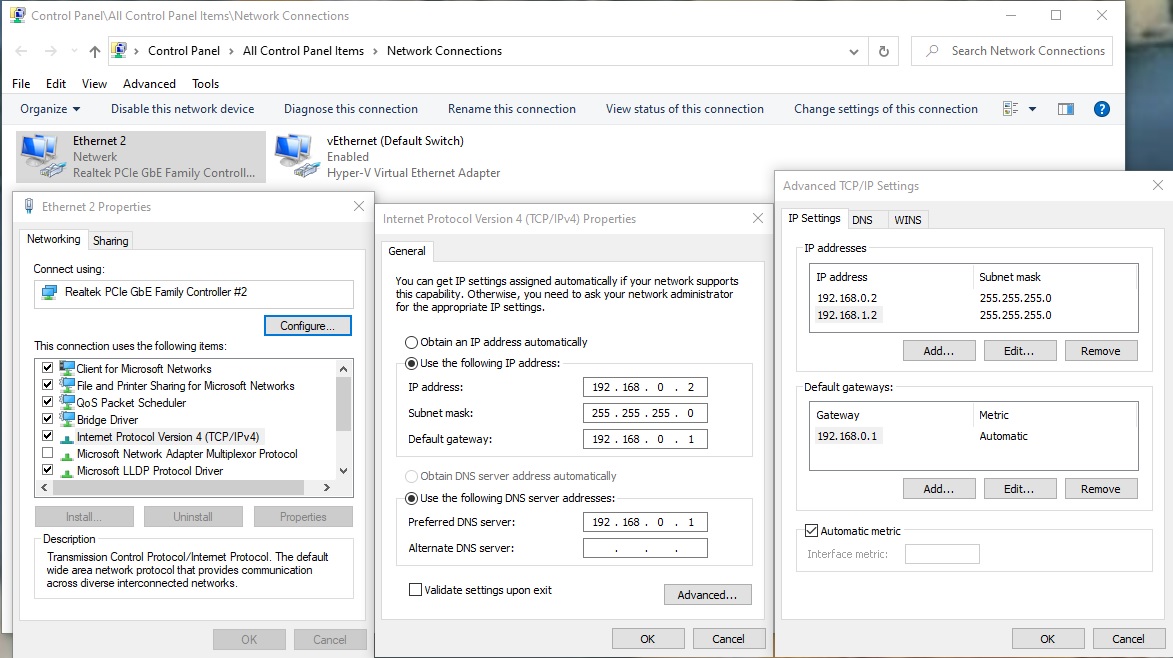Check Validate settings upon exit
This screenshot has height=658, width=1173.
click(x=416, y=590)
